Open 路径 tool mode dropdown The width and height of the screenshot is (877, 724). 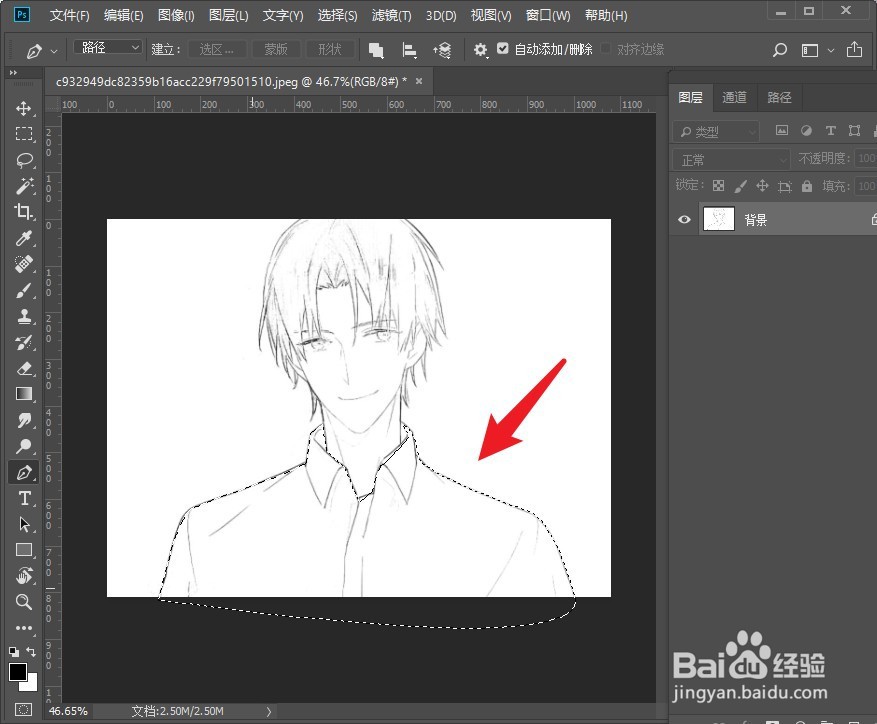coord(108,47)
